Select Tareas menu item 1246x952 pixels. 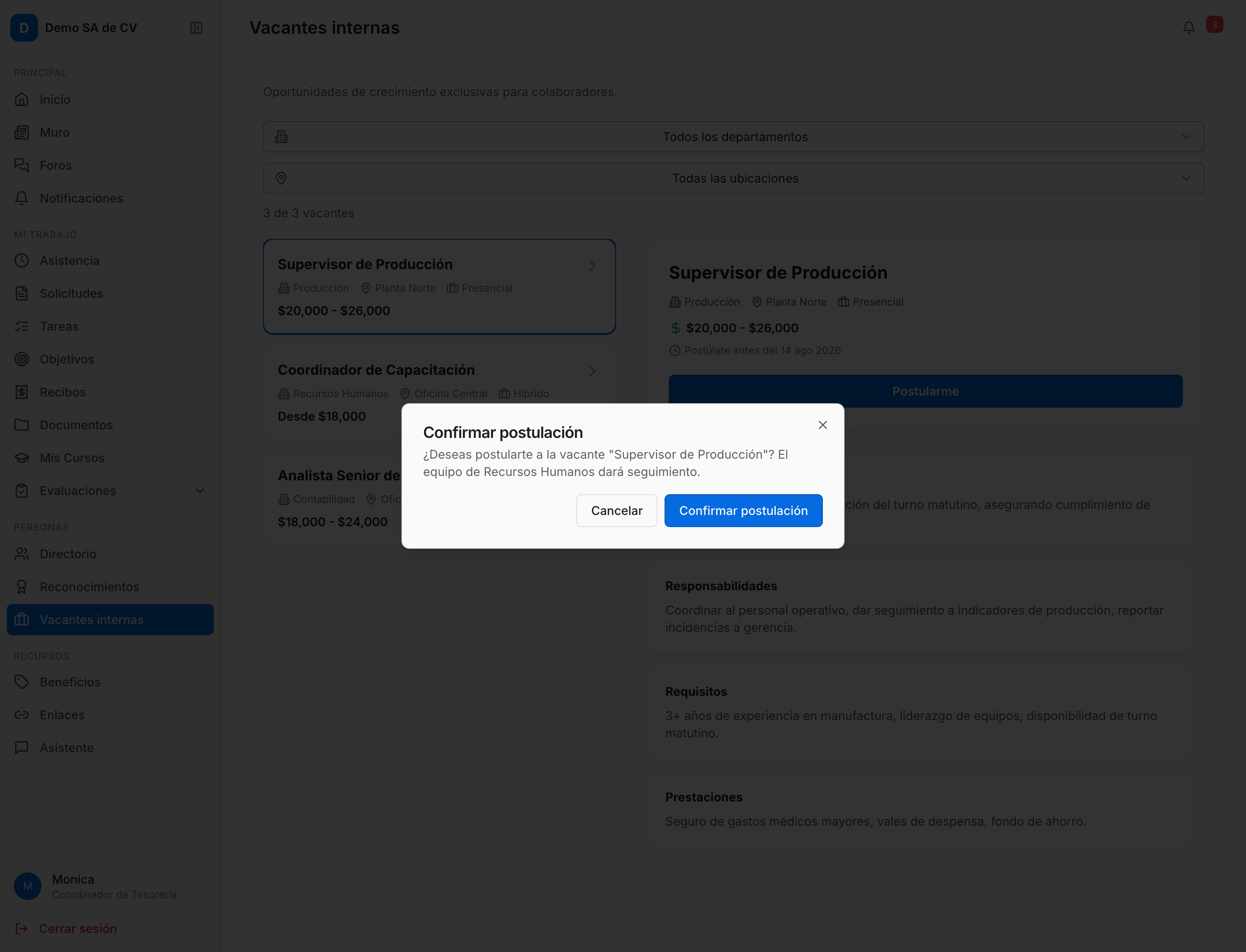tap(110, 326)
